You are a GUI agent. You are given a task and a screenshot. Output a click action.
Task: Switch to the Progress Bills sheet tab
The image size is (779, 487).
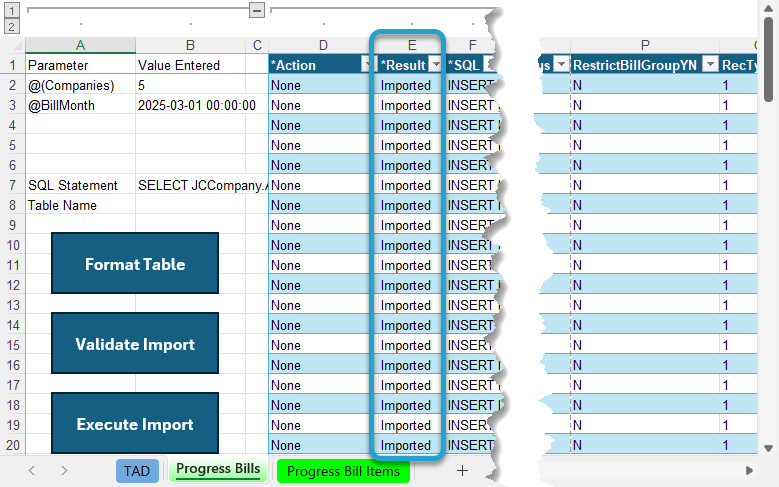[218, 470]
